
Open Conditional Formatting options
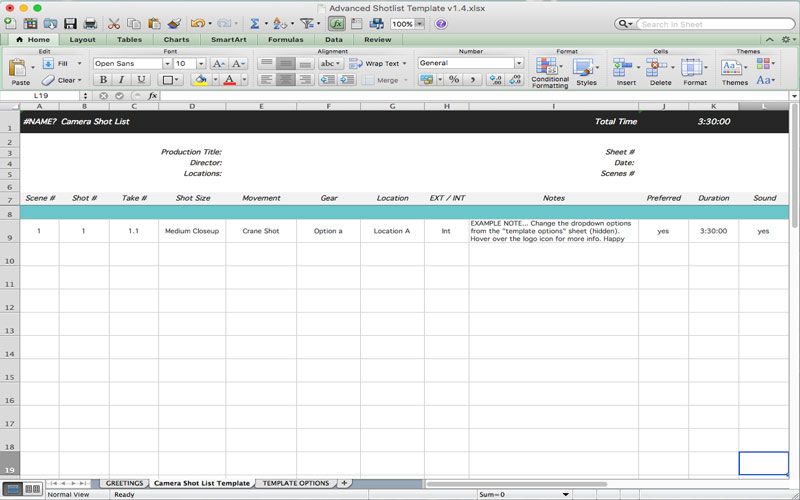[x=549, y=72]
